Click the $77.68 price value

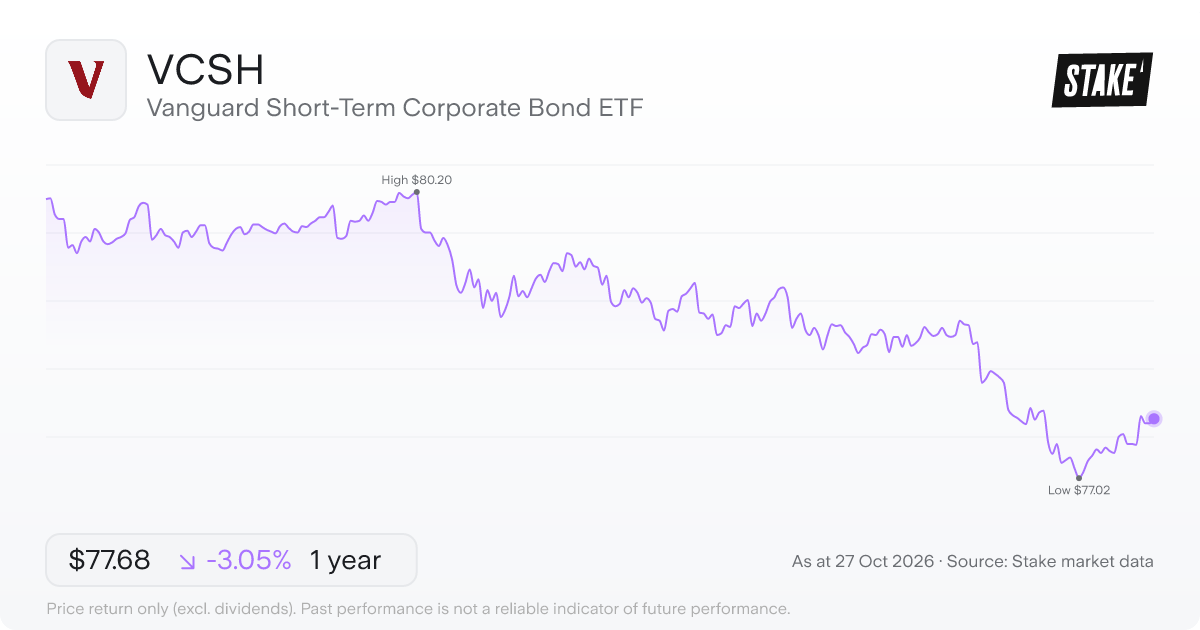[x=109, y=560]
